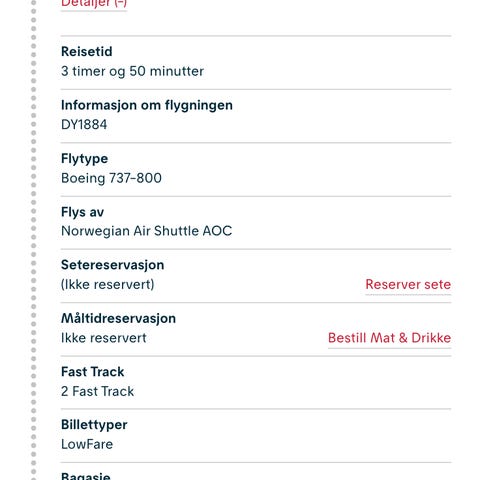This screenshot has width=480, height=480.
Task: Select flight number DY1884 text
Action: coord(84,125)
